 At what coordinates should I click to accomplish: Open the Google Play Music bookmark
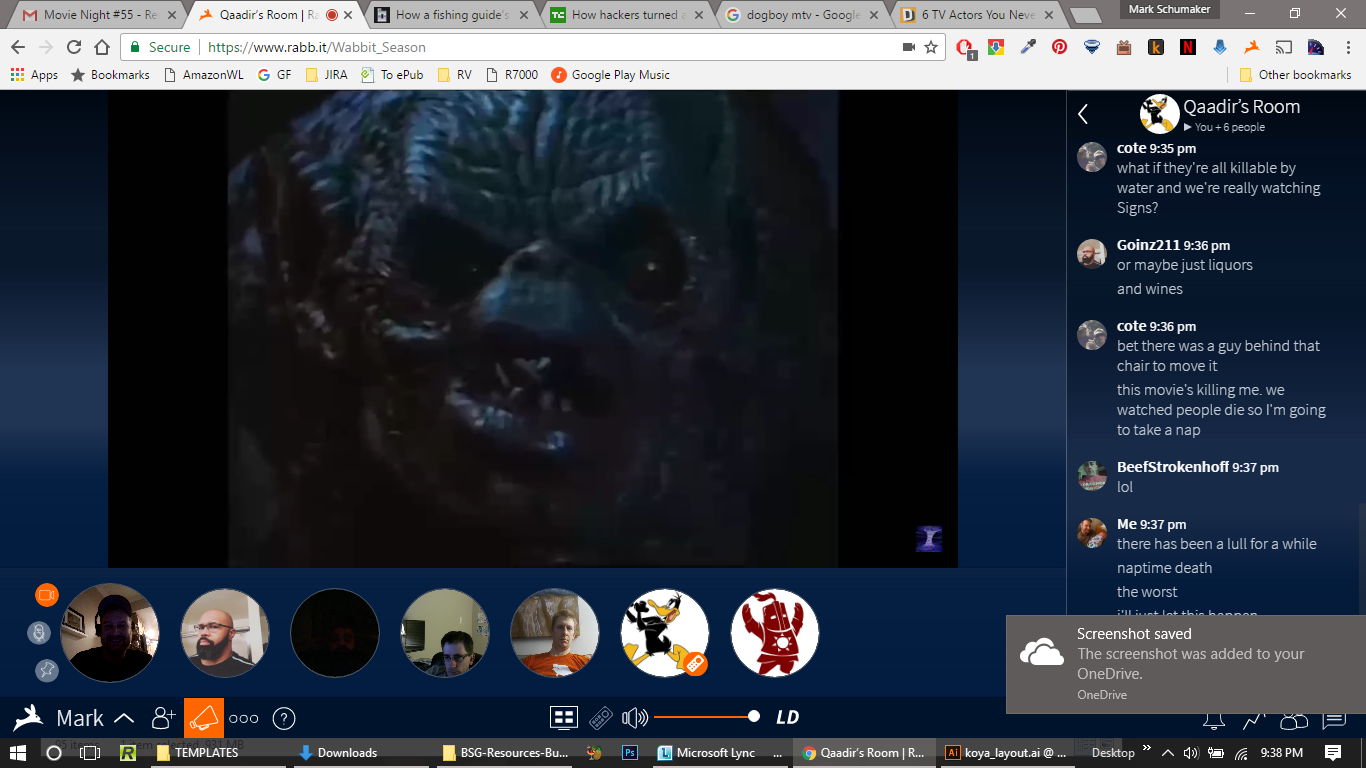610,75
